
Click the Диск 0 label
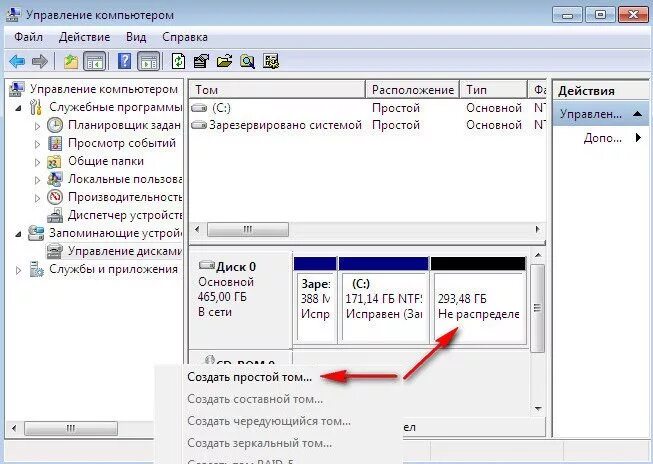point(236,267)
